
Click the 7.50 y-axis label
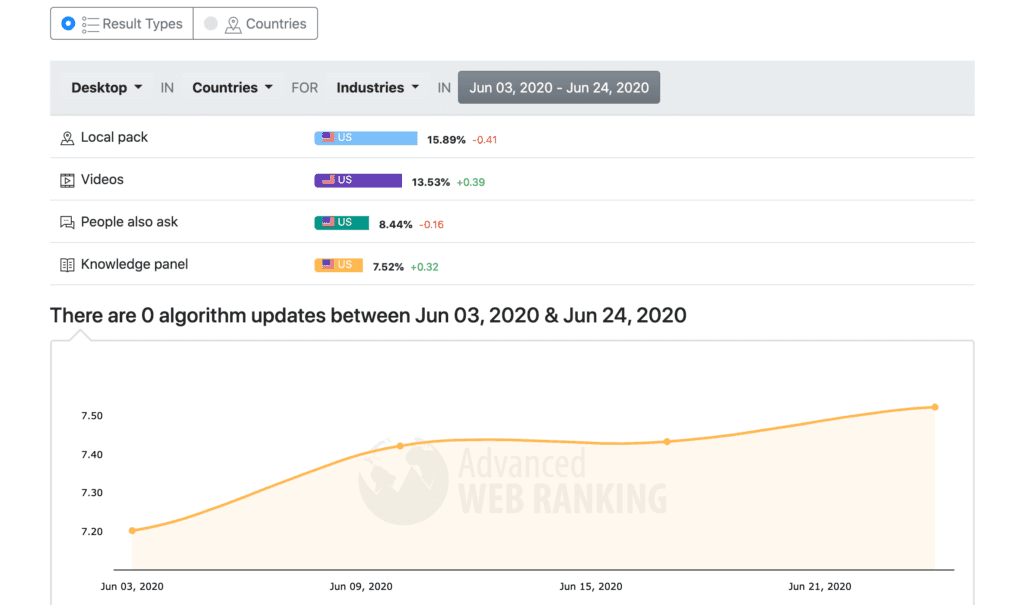[92, 416]
